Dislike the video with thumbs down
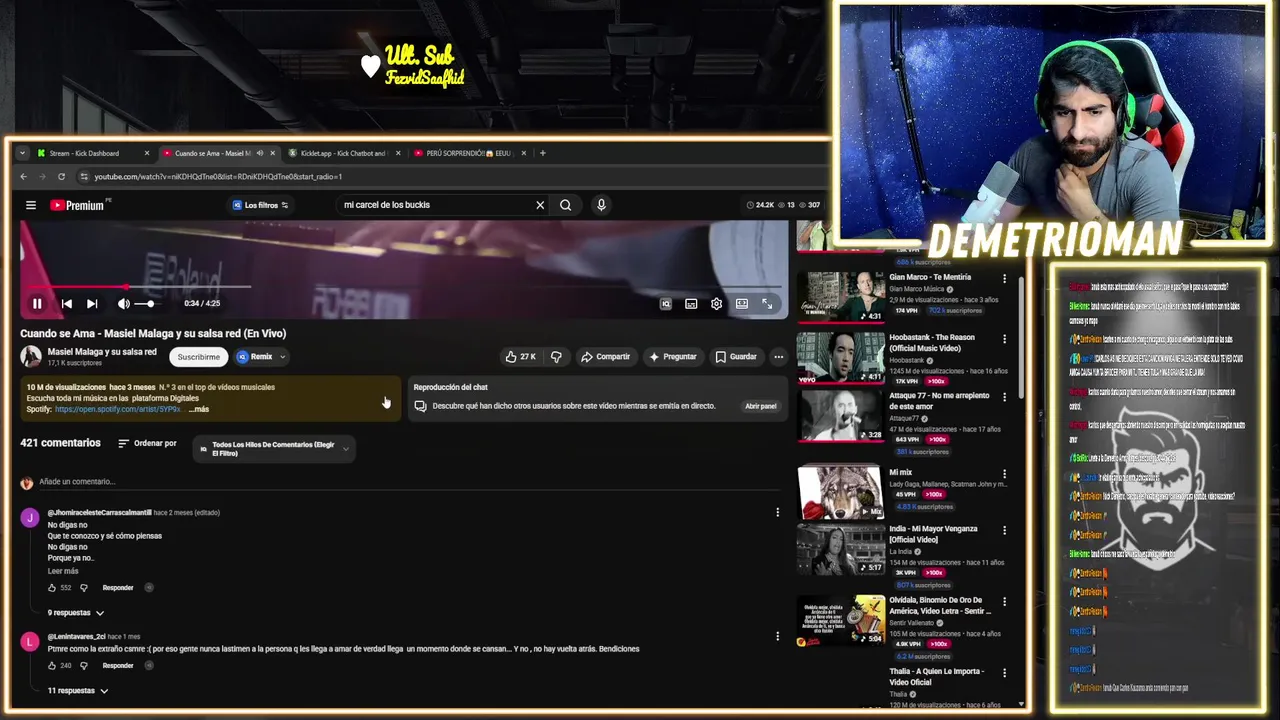This screenshot has width=1280, height=720. point(556,357)
